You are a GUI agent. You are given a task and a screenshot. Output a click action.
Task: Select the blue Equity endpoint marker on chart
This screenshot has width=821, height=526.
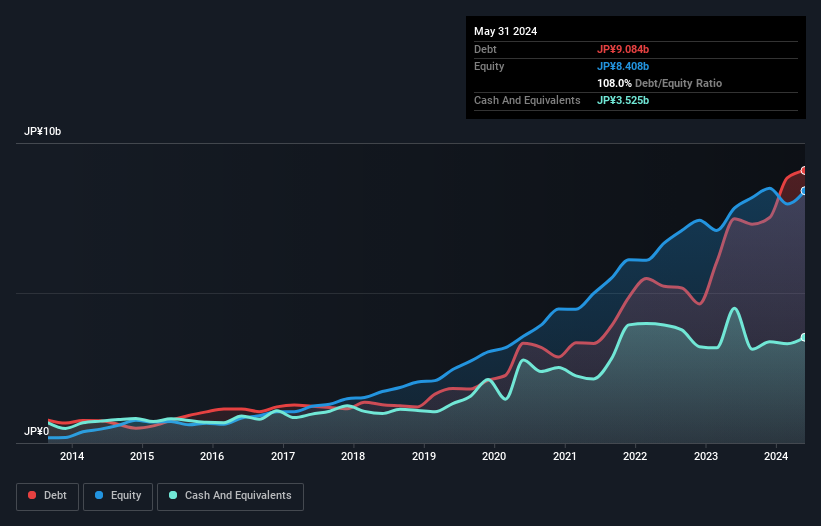804,191
